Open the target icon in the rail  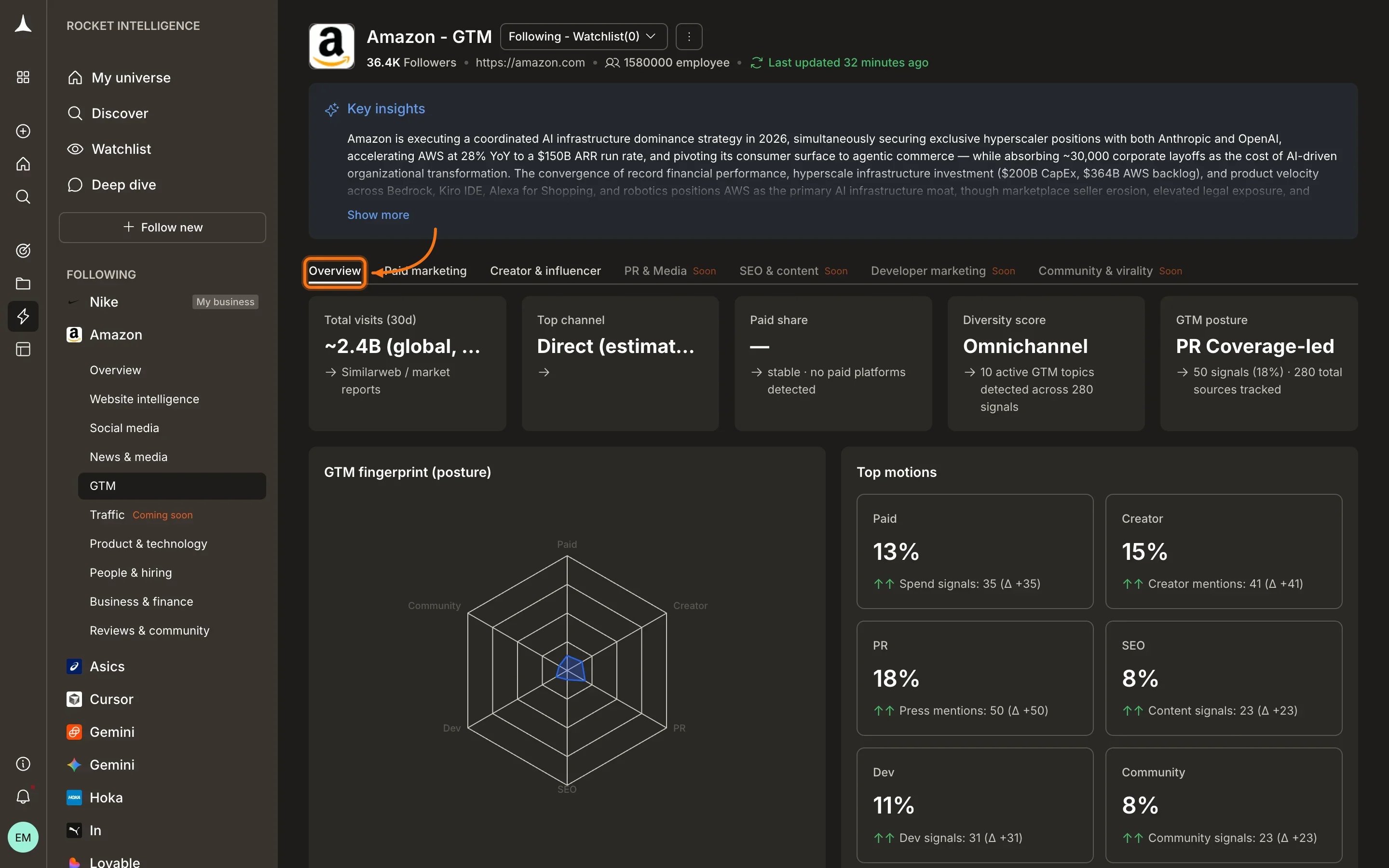(23, 250)
